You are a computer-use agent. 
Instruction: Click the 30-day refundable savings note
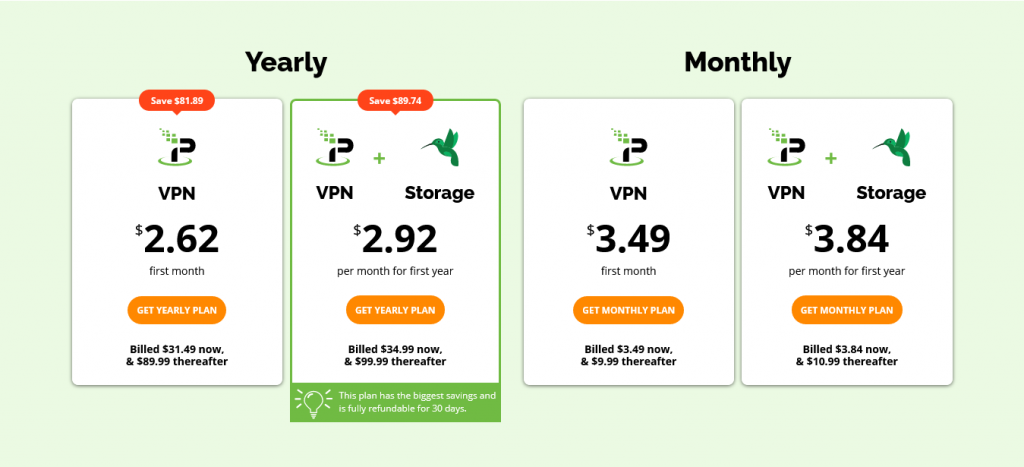coord(417,402)
